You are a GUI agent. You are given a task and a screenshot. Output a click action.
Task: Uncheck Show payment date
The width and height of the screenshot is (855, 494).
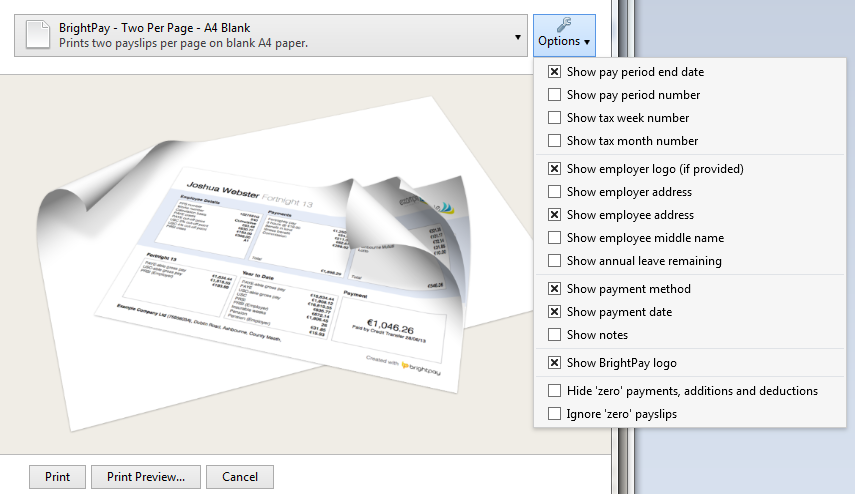point(554,312)
